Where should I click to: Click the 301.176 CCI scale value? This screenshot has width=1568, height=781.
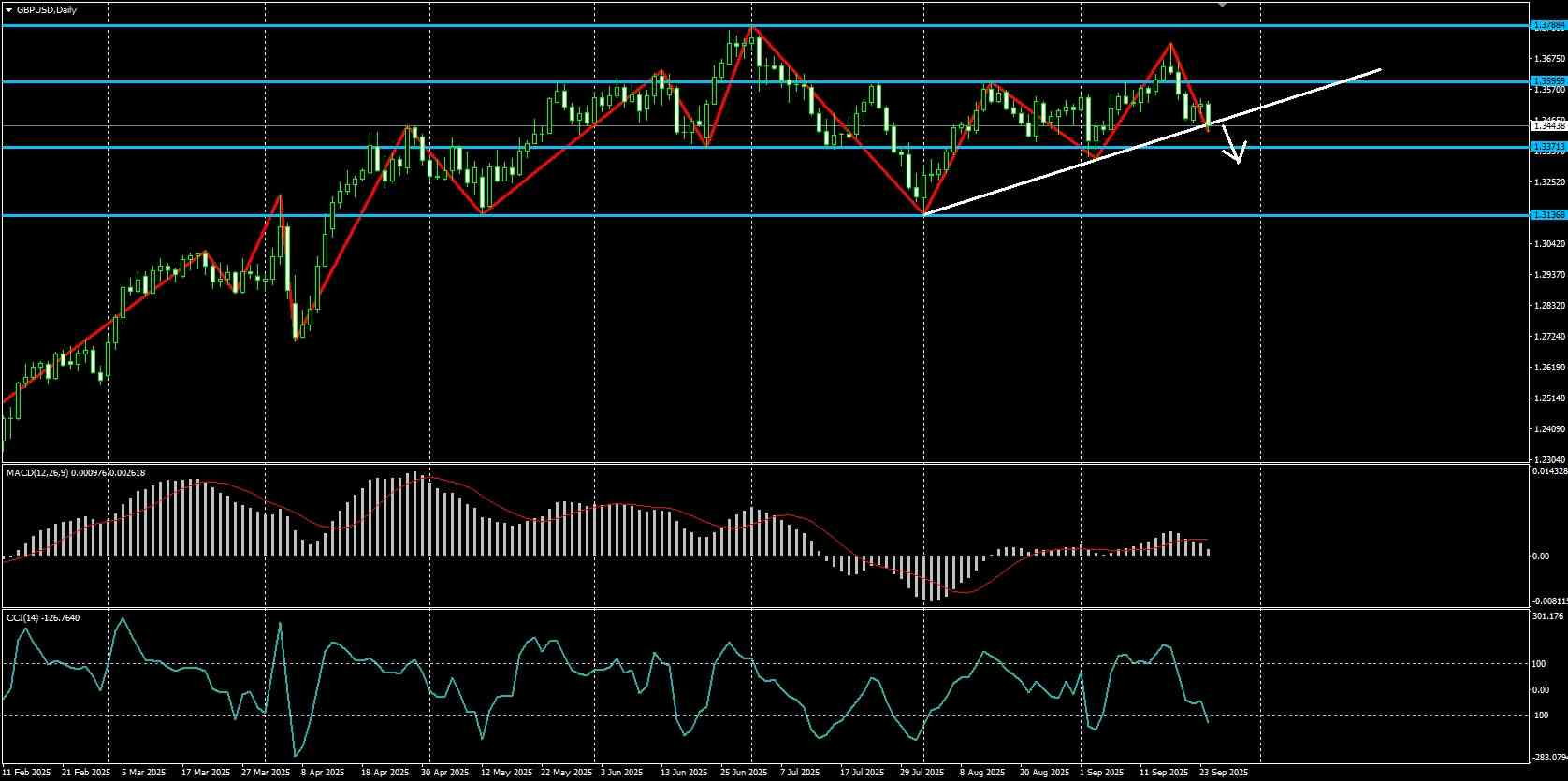[1548, 616]
